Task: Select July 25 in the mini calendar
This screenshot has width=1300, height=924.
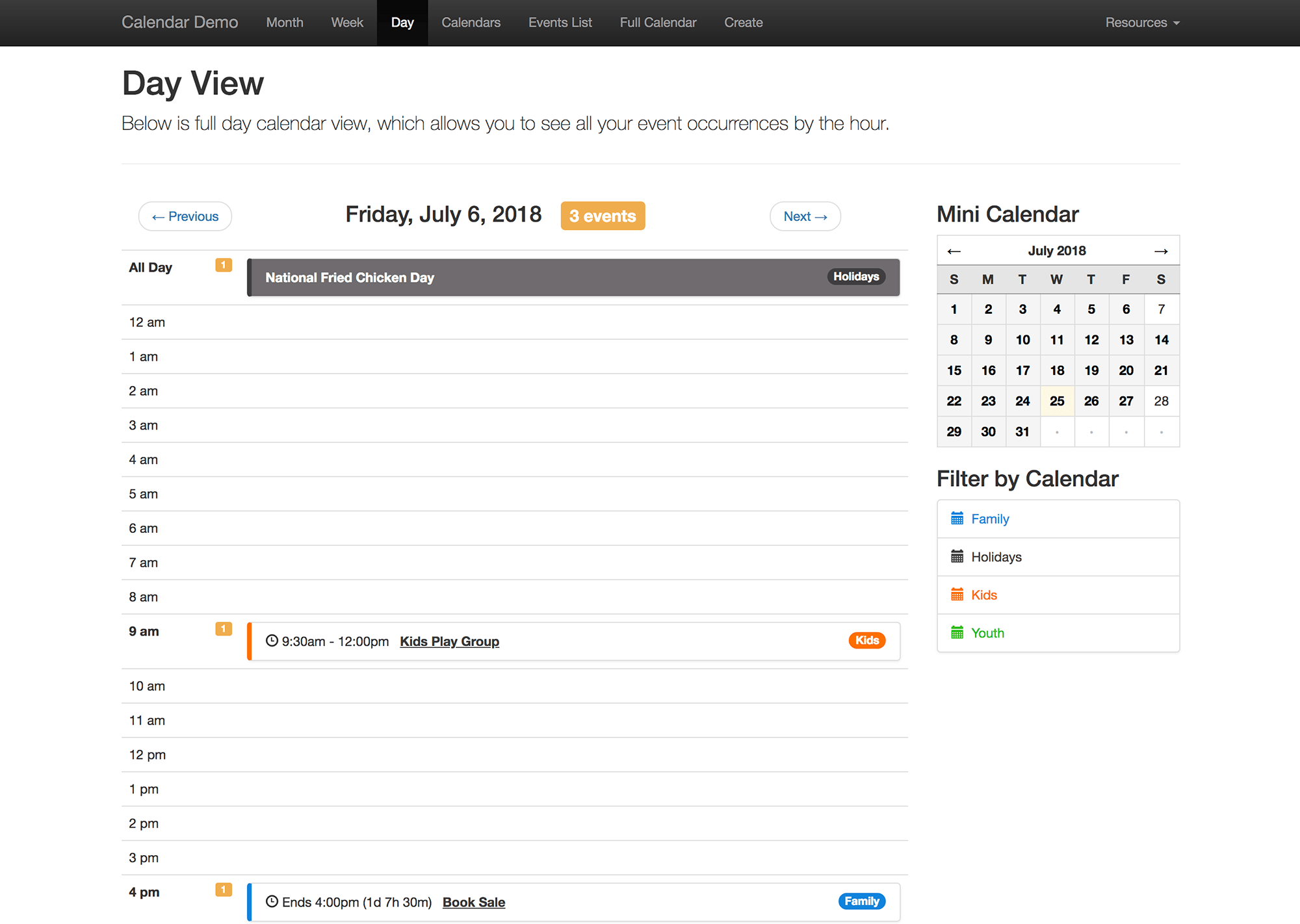Action: [x=1057, y=401]
